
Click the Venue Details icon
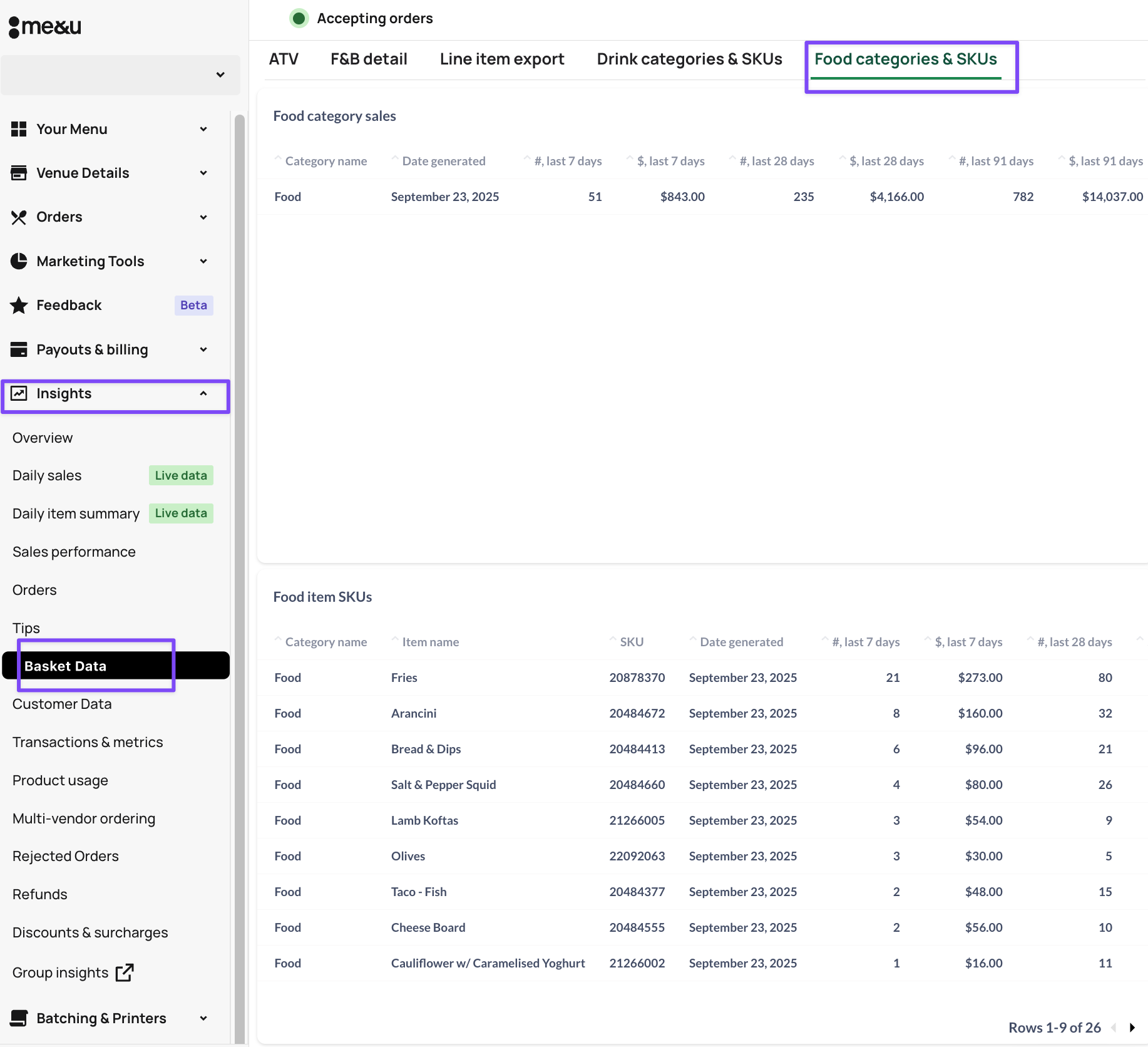click(19, 173)
